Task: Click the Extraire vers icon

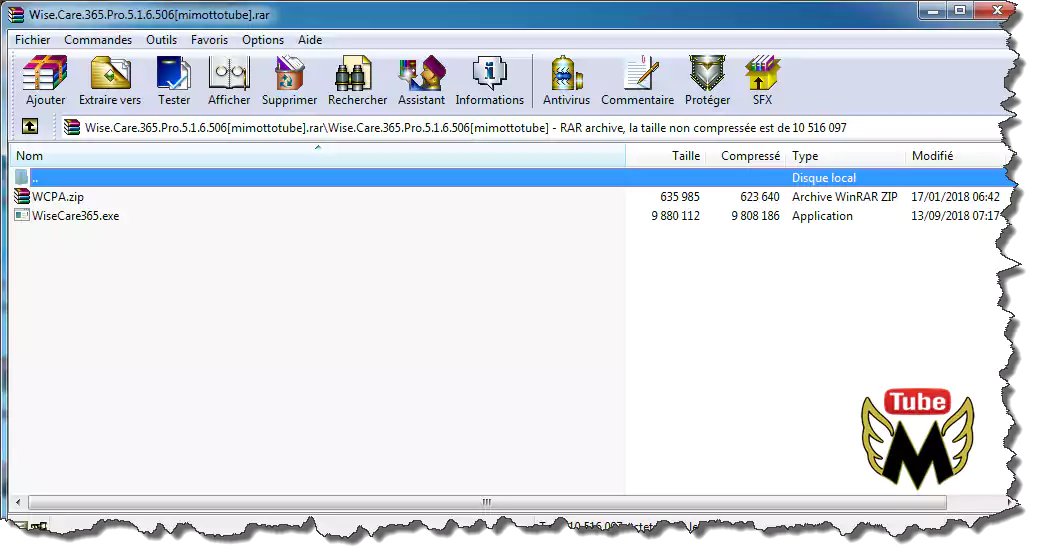Action: 110,73
